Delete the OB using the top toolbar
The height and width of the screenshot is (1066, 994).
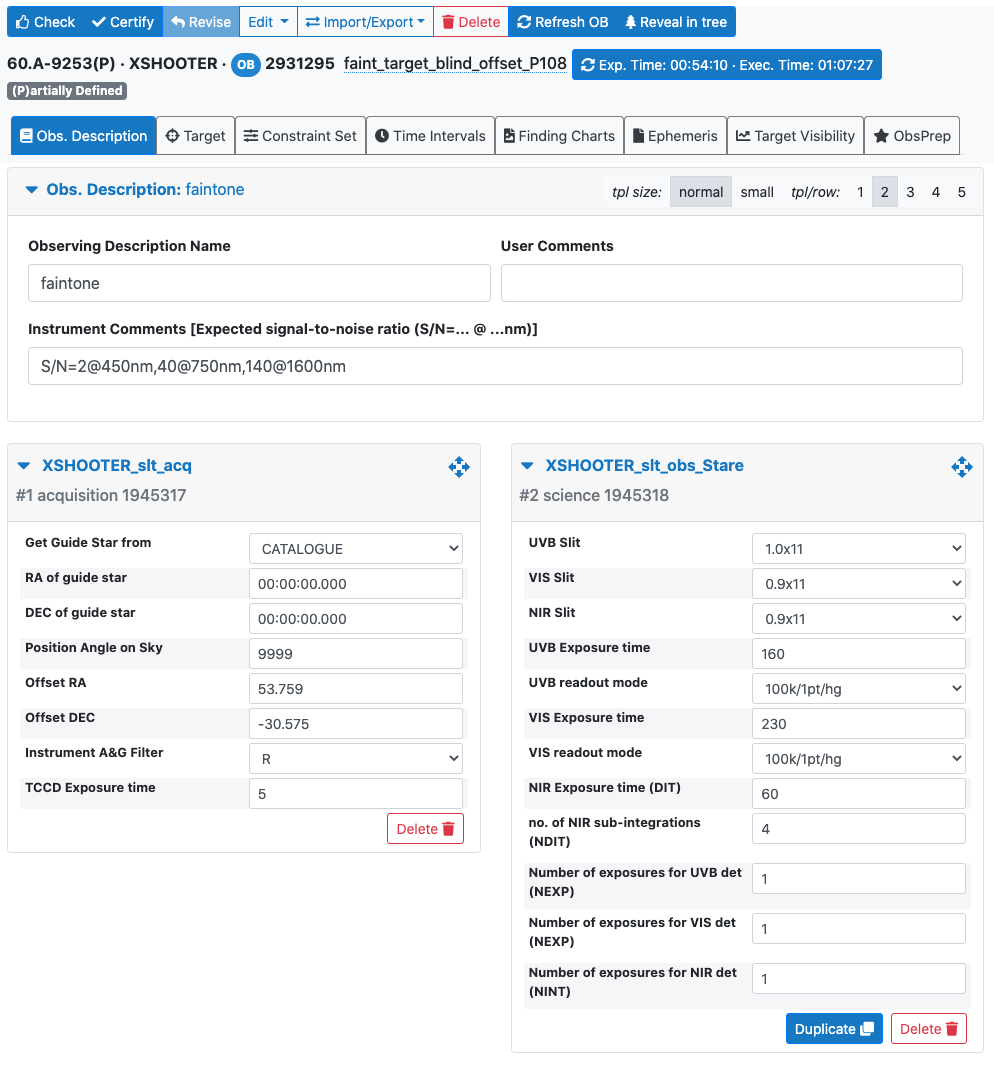470,22
